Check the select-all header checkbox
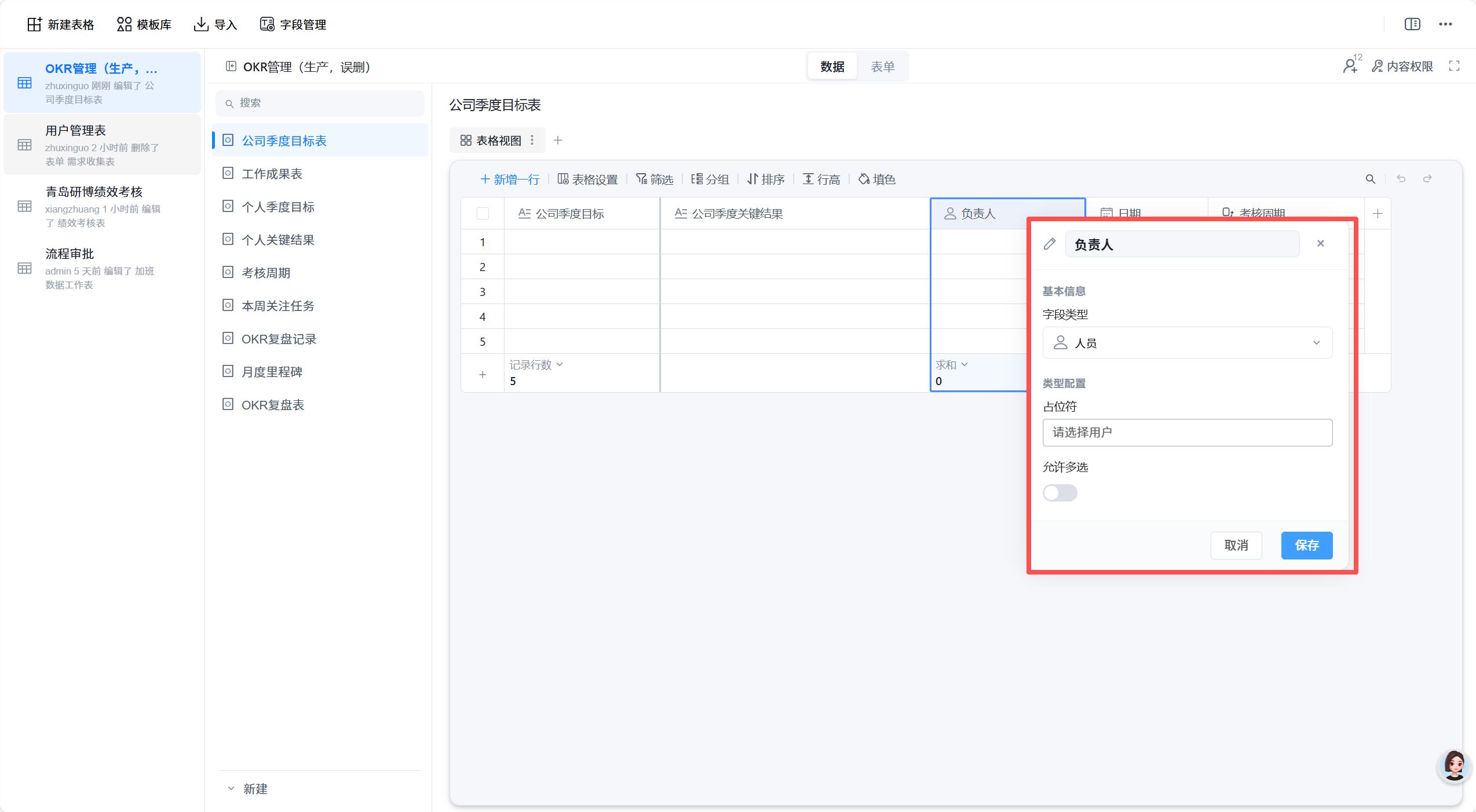This screenshot has height=812, width=1476. [x=483, y=214]
